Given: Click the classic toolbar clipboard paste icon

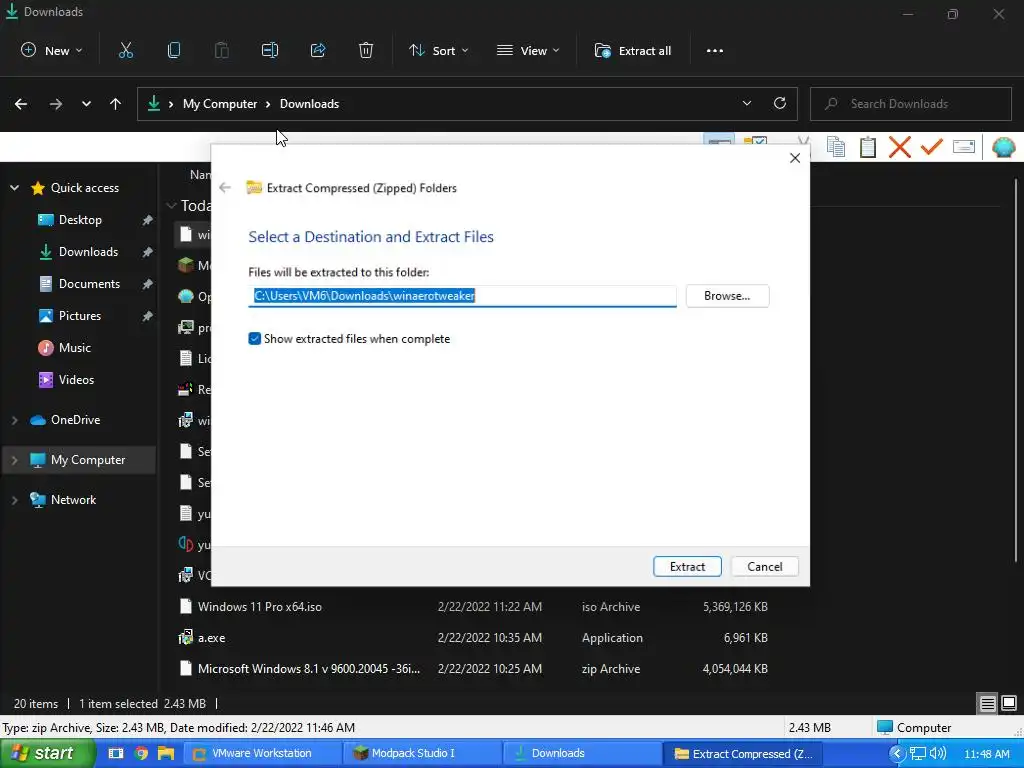Looking at the screenshot, I should (868, 147).
